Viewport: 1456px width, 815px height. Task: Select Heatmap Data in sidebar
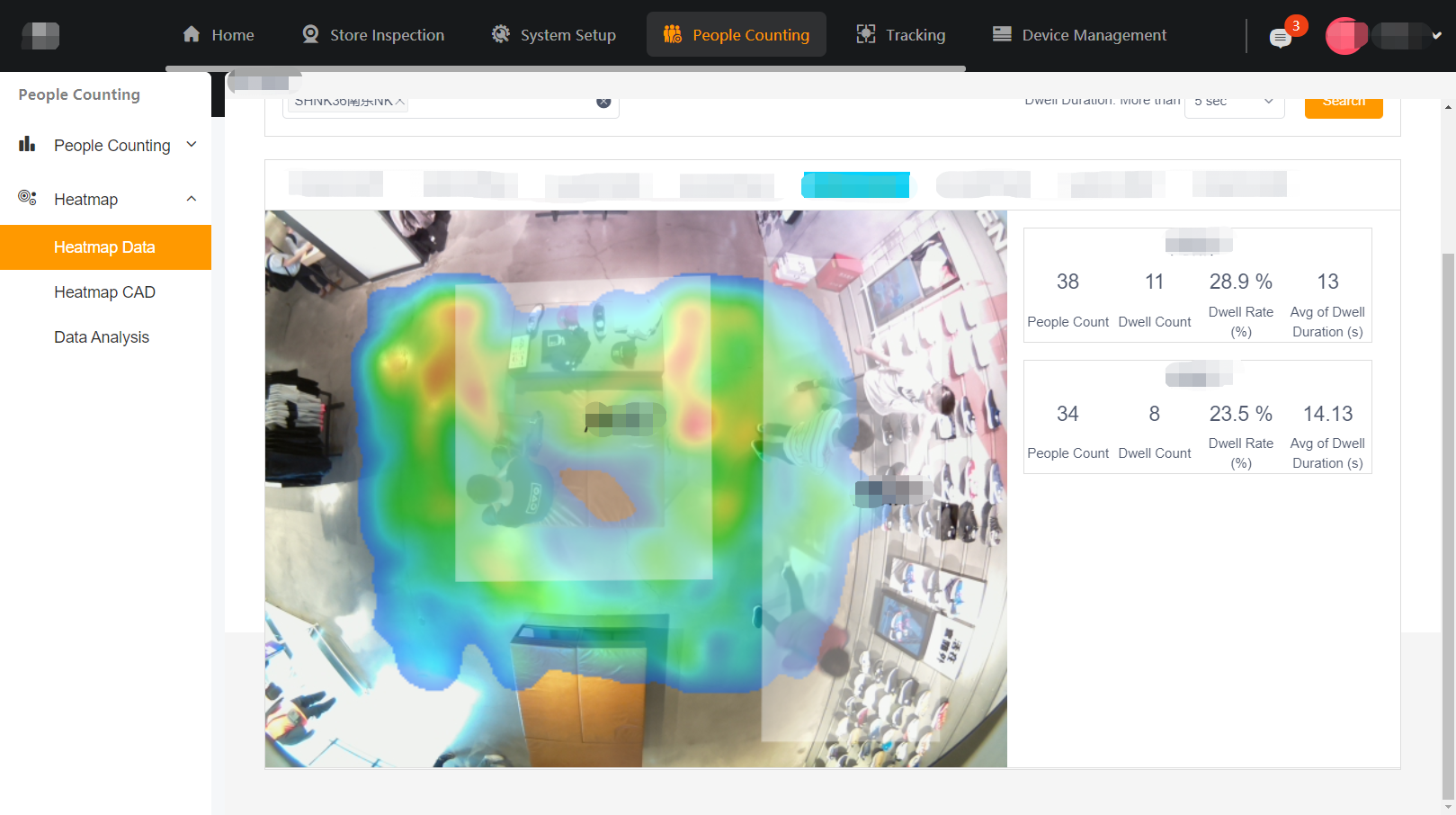point(106,247)
